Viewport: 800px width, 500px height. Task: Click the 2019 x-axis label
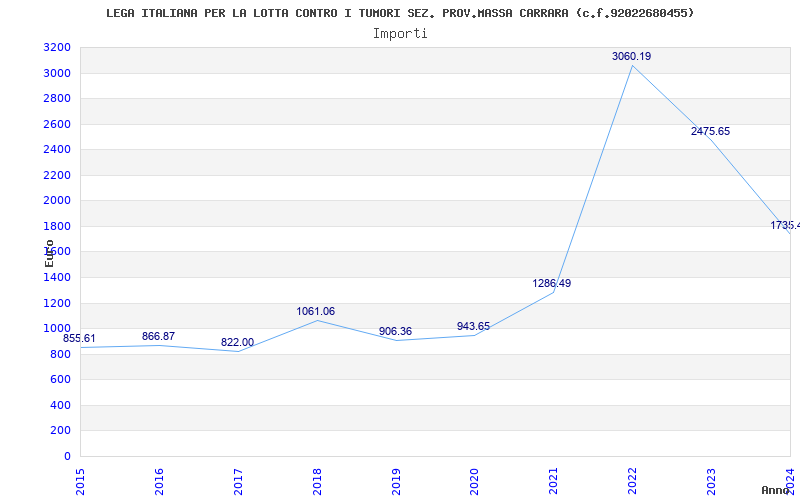pyautogui.click(x=396, y=482)
